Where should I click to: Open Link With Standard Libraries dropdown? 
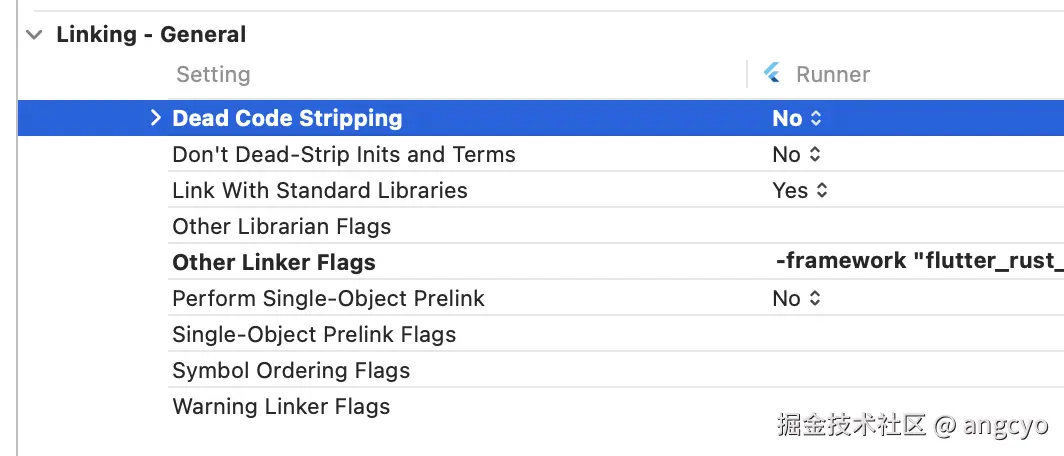pos(800,191)
